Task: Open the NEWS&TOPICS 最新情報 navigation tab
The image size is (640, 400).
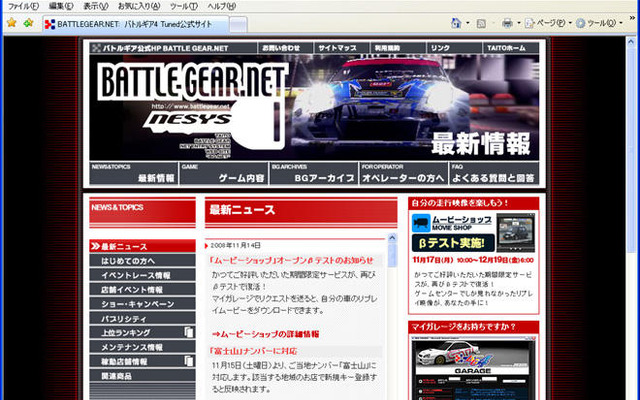Action: coord(134,173)
